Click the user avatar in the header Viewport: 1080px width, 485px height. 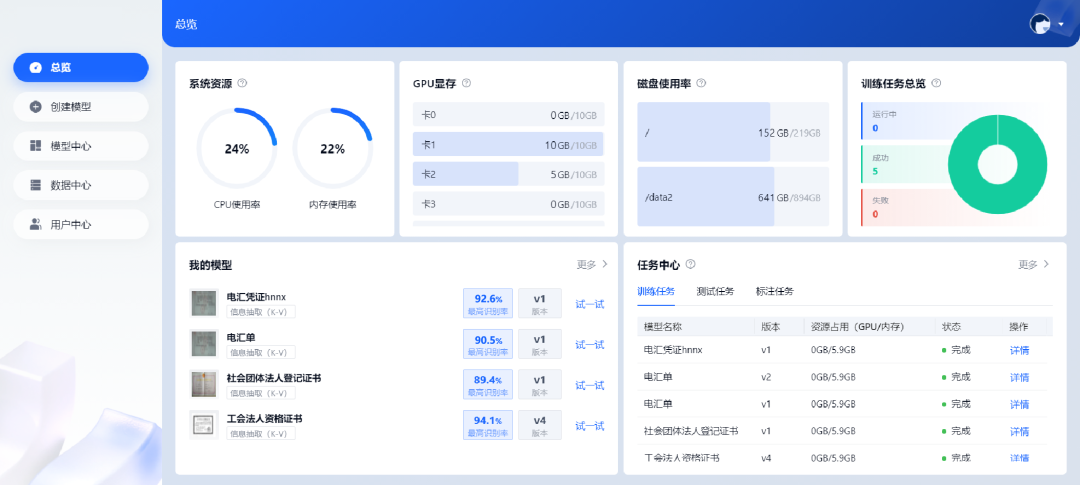coord(1039,24)
